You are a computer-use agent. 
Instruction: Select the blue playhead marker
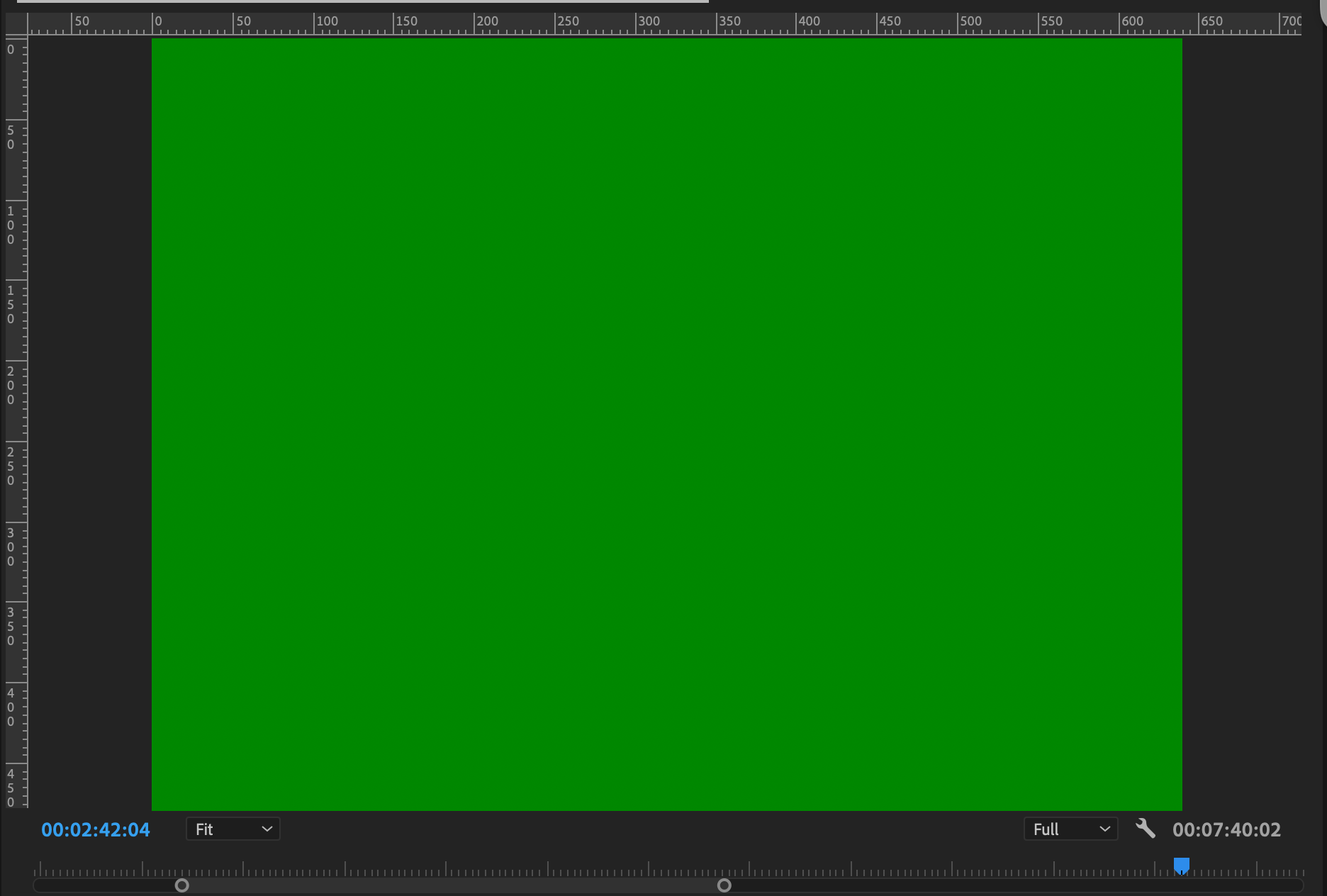[x=1181, y=864]
